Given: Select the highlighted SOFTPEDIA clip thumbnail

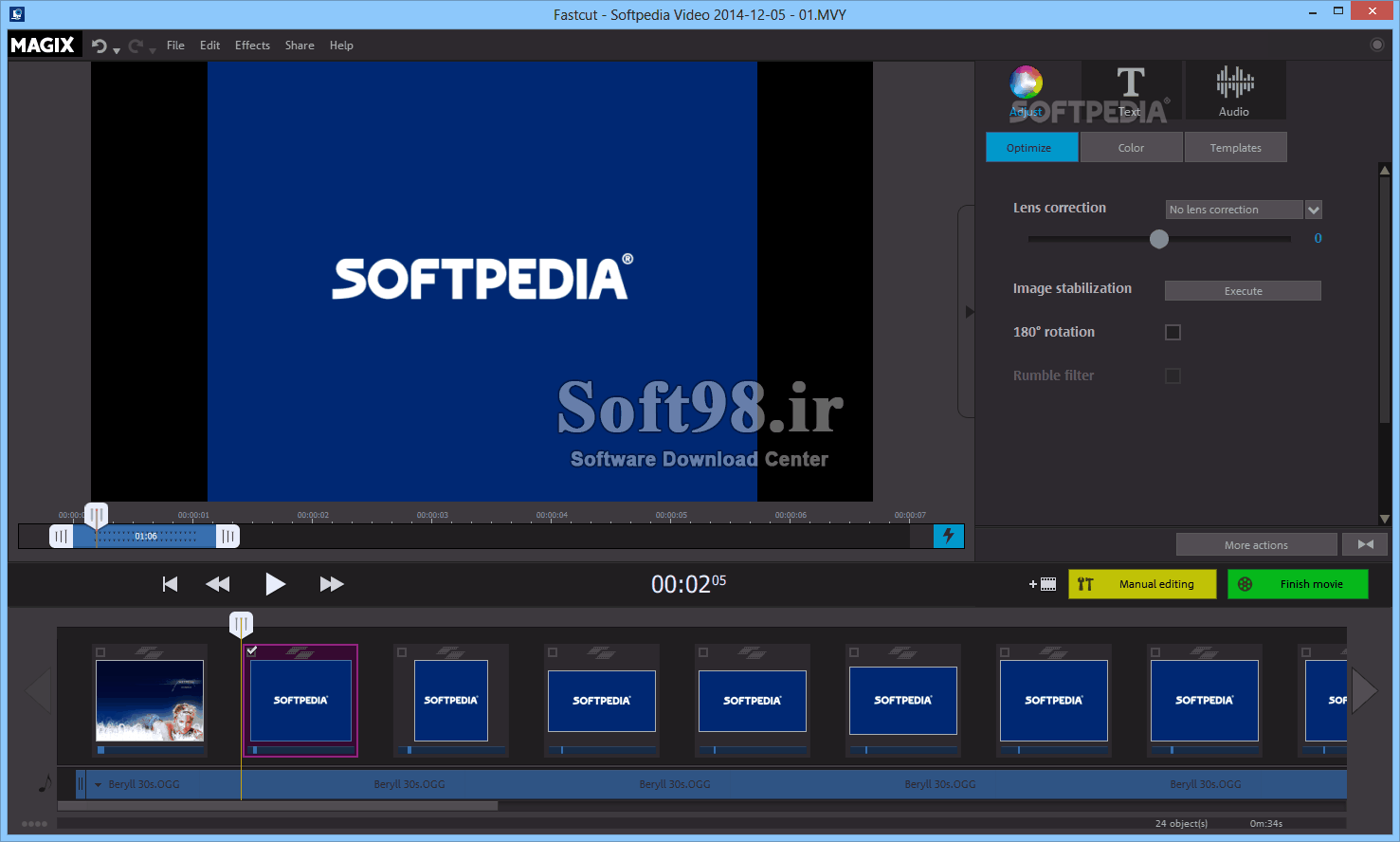Looking at the screenshot, I should click(300, 701).
